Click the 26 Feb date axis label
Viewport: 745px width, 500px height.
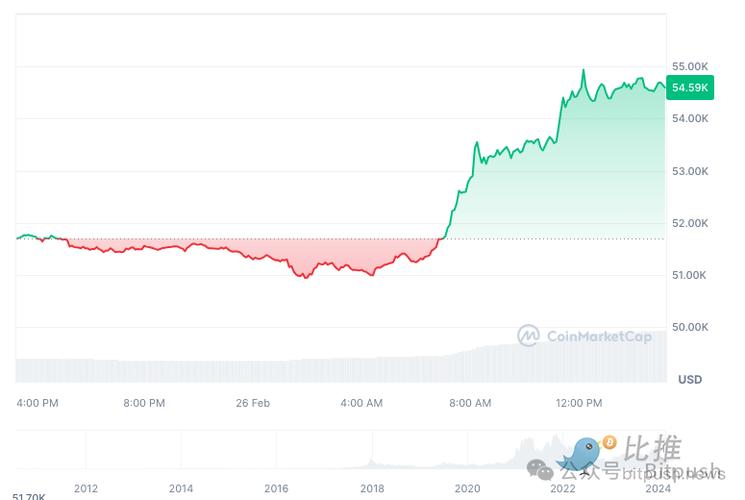pyautogui.click(x=253, y=403)
